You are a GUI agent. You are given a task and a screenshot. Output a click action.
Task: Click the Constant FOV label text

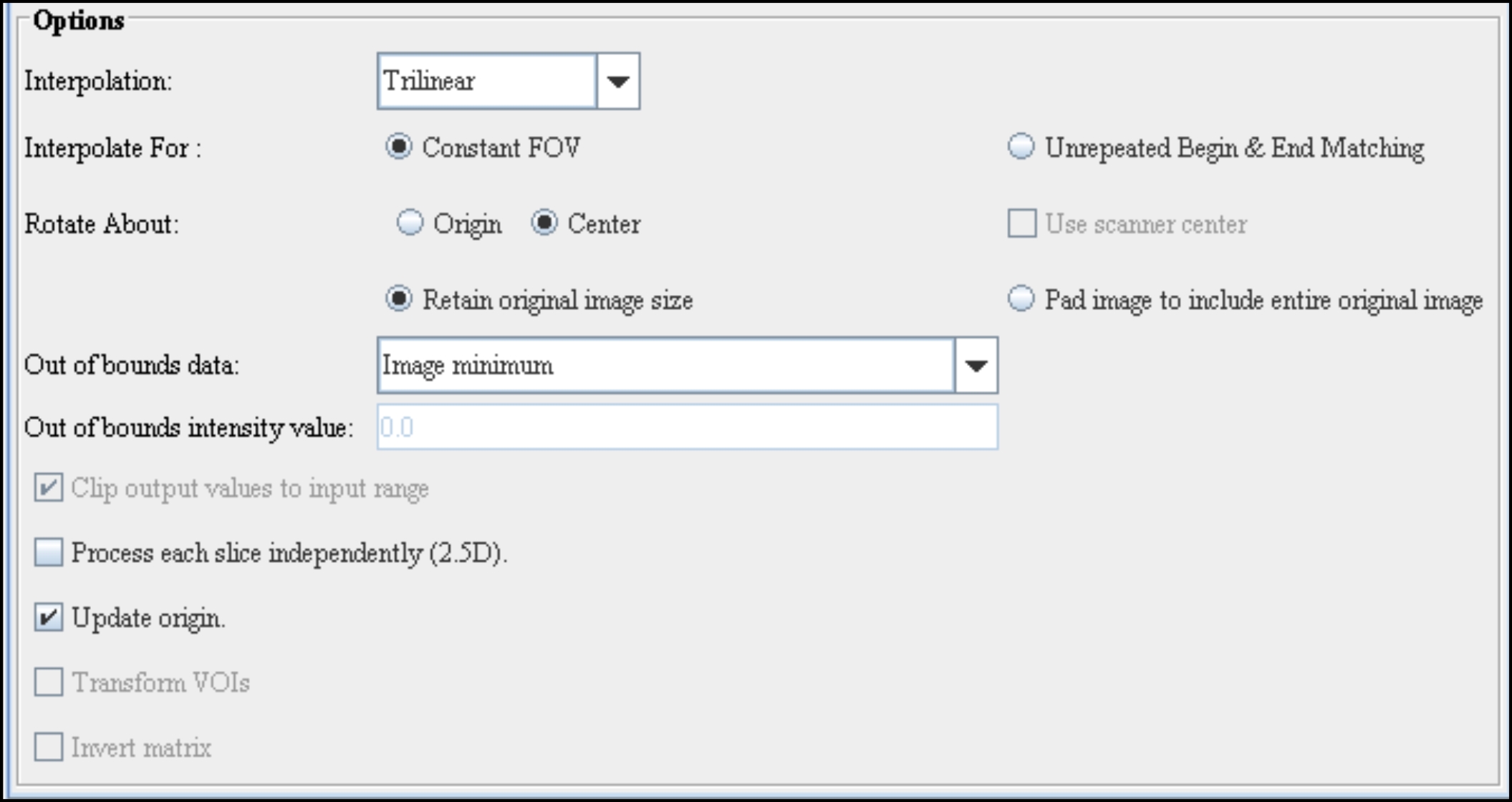[x=501, y=148]
